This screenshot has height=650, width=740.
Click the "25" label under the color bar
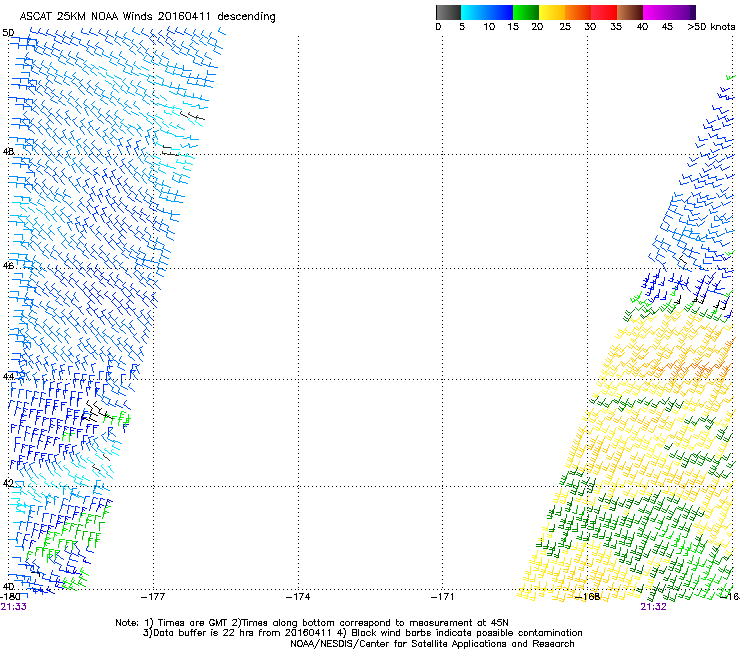pyautogui.click(x=565, y=27)
